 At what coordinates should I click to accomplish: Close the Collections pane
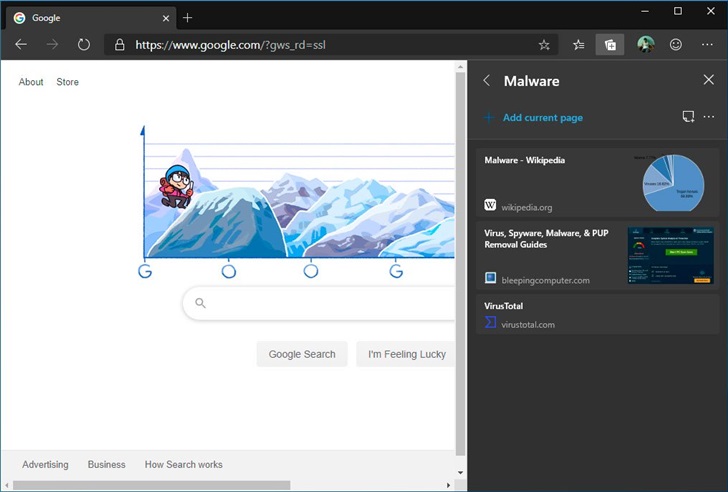click(x=708, y=81)
